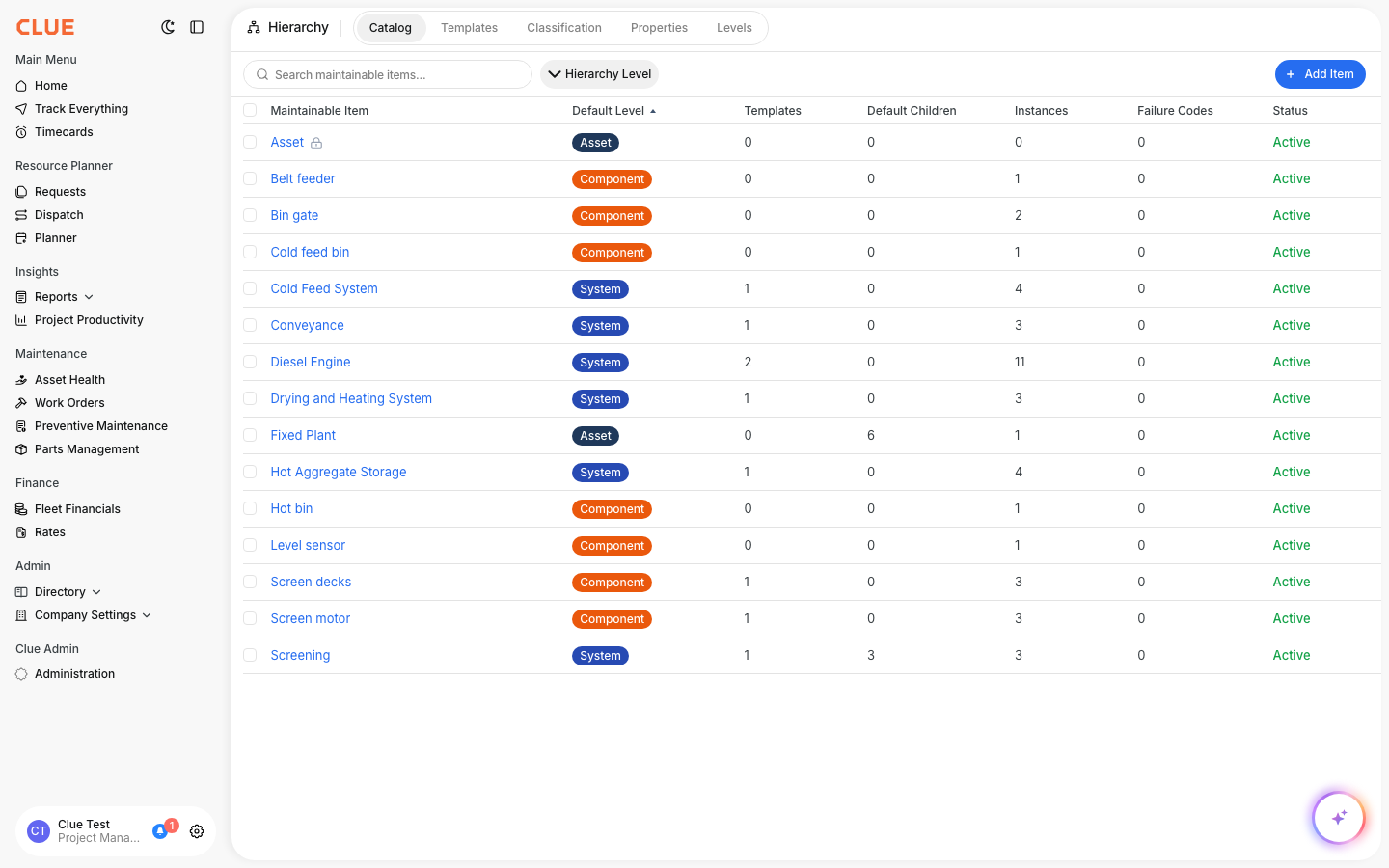Click the Dispatch icon
This screenshot has width=1389, height=868.
[x=21, y=214]
